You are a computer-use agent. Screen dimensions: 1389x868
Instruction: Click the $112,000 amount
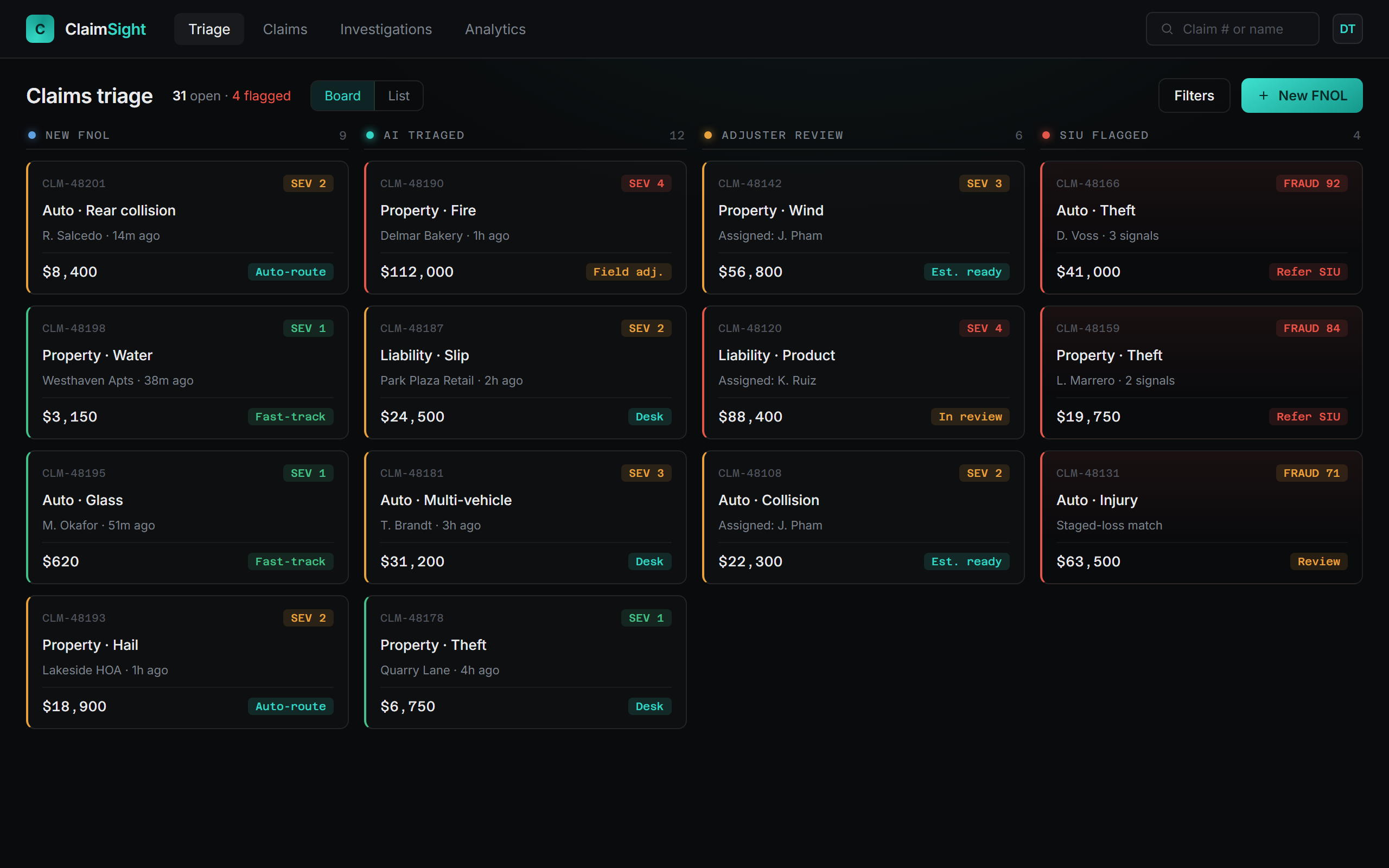(x=417, y=272)
